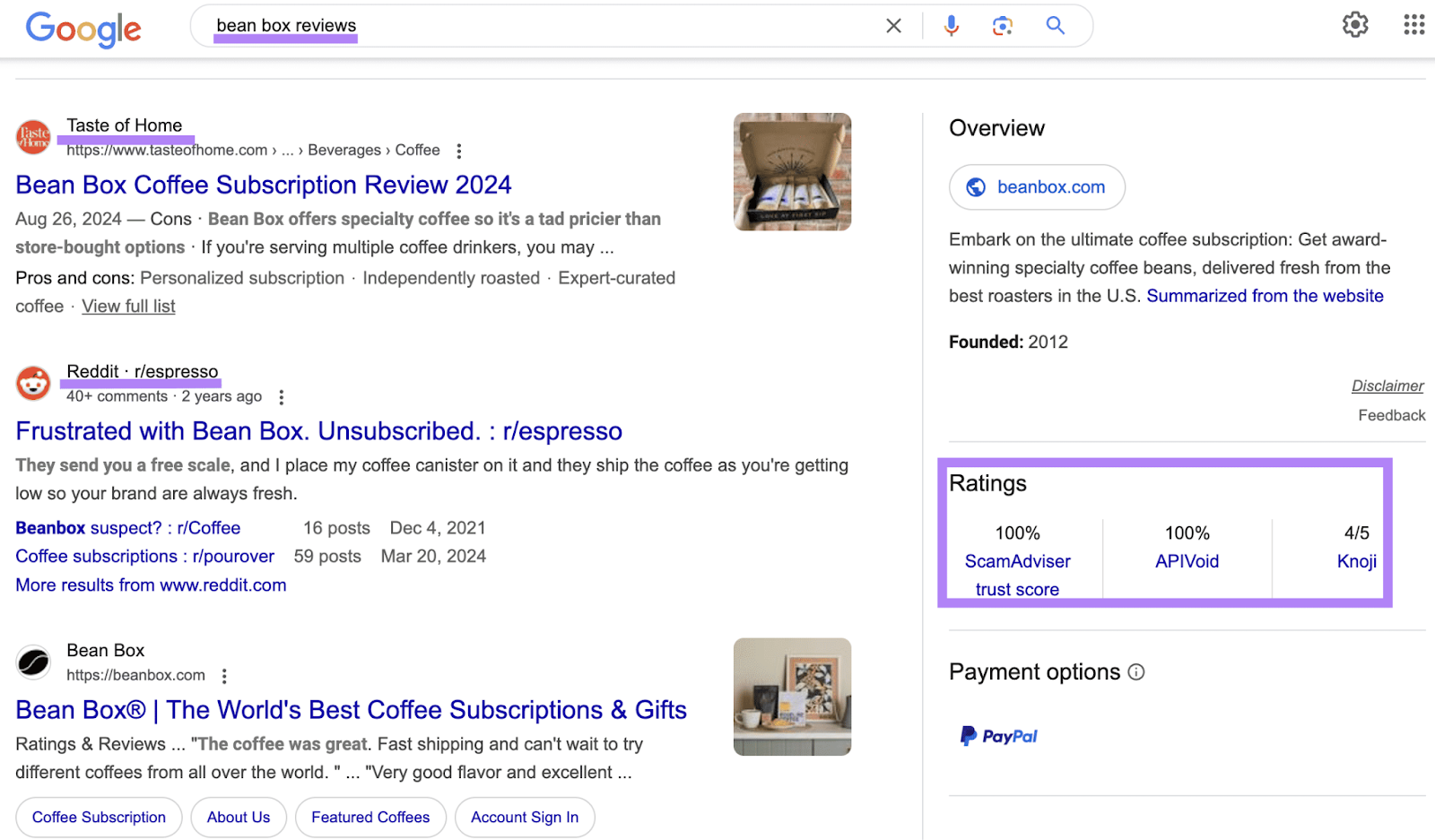Open the Google apps grid
This screenshot has width=1435, height=840.
1413,26
